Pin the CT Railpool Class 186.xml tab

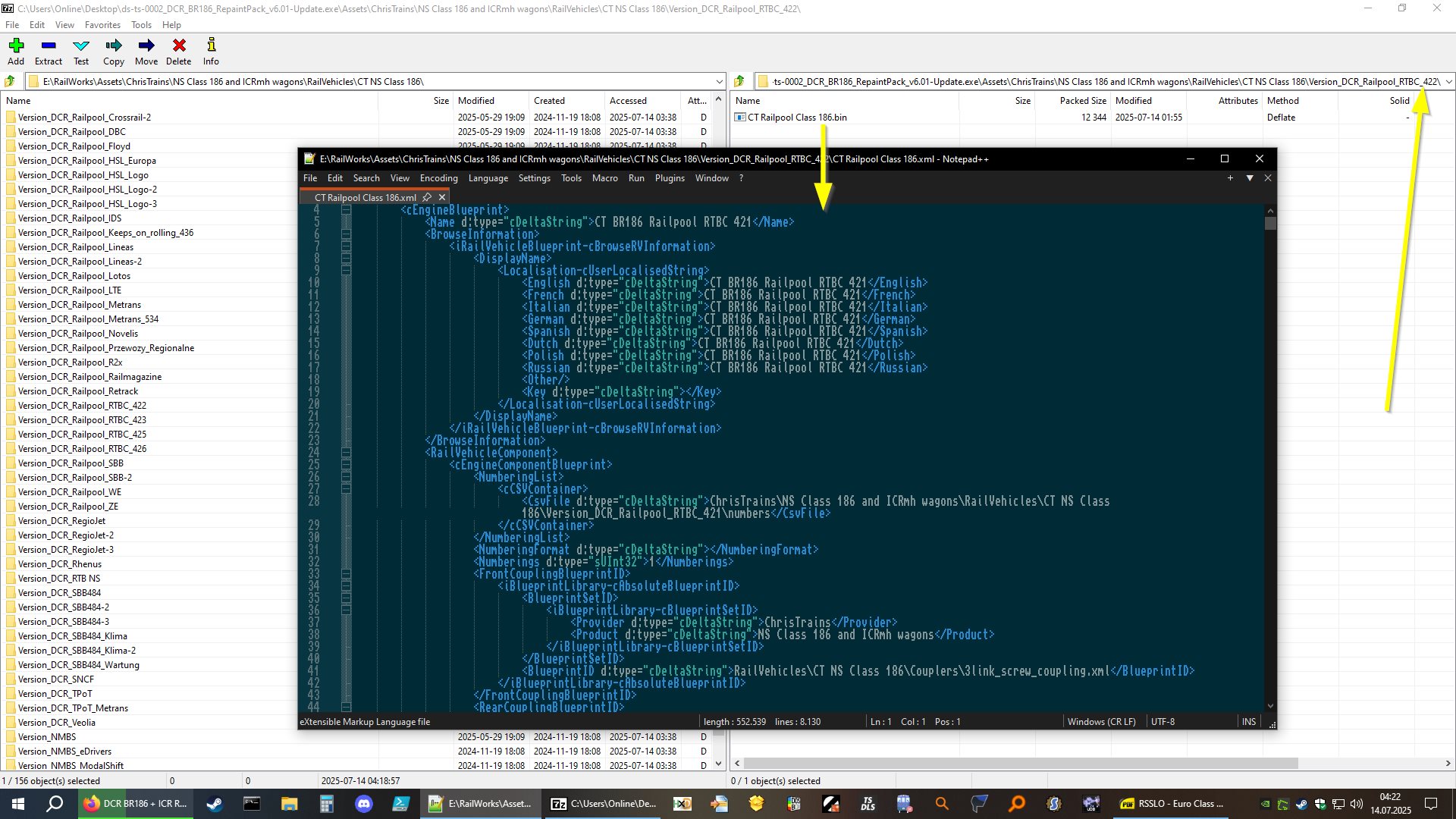tap(427, 197)
